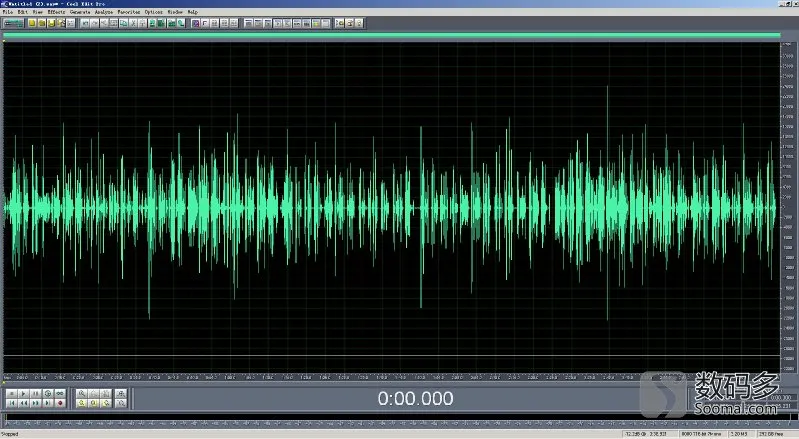Click the Rewind transport button
The image size is (799, 439).
click(23, 403)
